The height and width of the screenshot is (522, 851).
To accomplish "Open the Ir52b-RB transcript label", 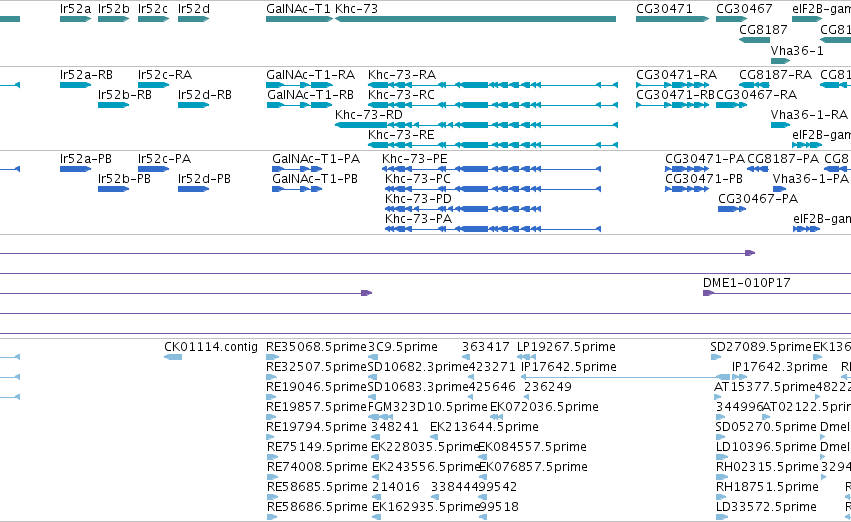I will (x=125, y=94).
